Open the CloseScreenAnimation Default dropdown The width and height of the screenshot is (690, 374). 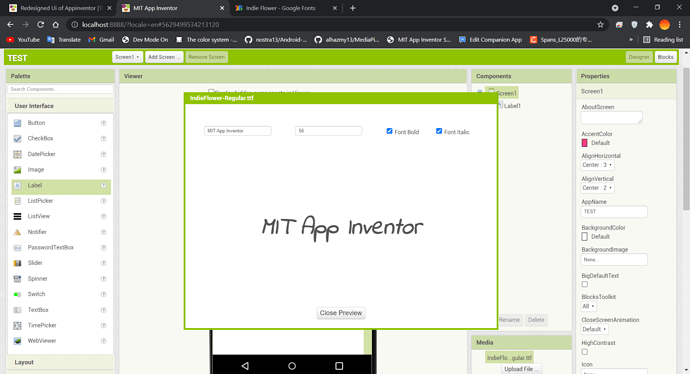(595, 329)
